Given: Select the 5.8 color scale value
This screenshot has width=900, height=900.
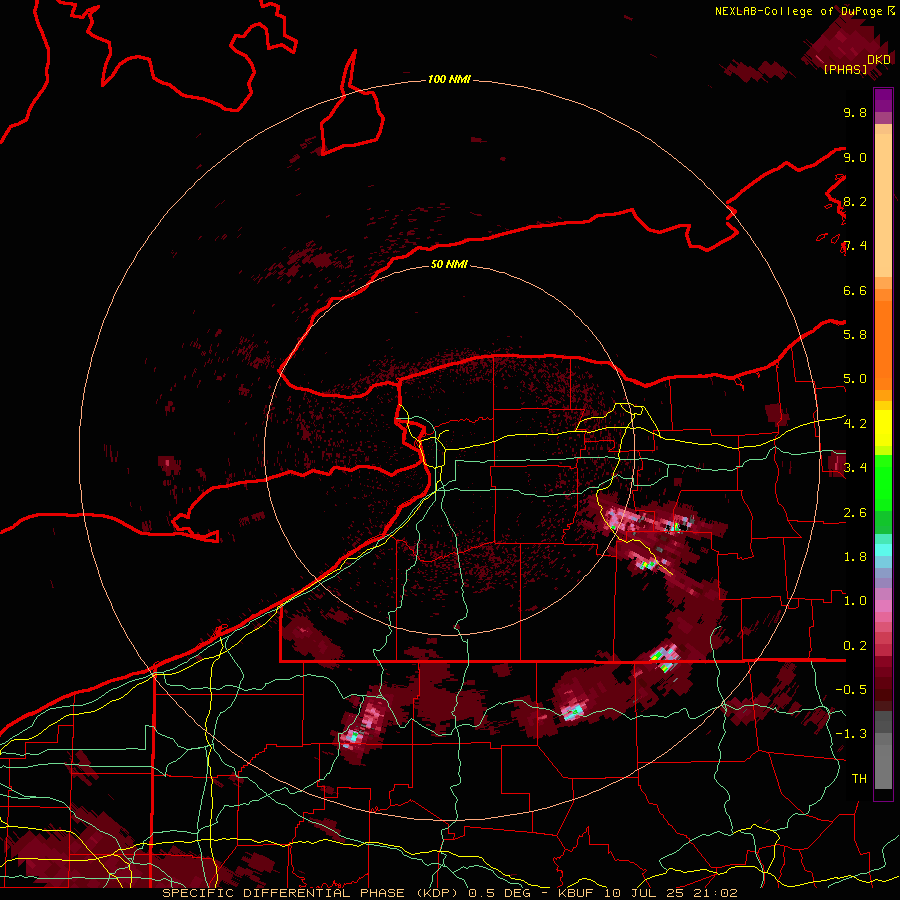Looking at the screenshot, I should pyautogui.click(x=855, y=334).
